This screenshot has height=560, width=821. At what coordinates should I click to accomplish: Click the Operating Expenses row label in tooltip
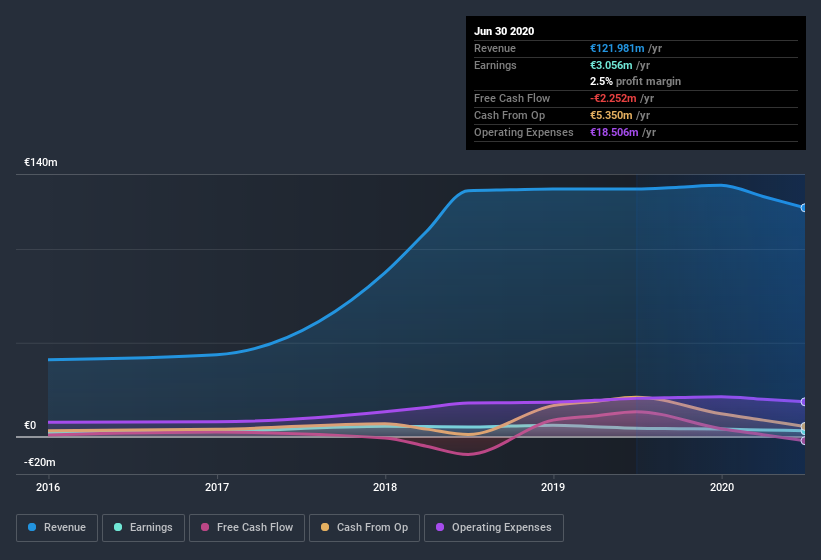(x=524, y=132)
